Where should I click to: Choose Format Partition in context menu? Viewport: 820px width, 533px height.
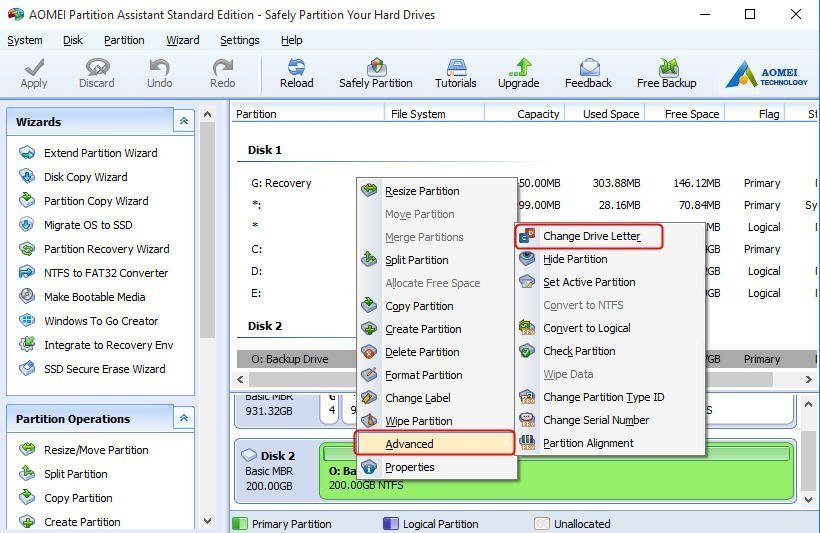437,375
